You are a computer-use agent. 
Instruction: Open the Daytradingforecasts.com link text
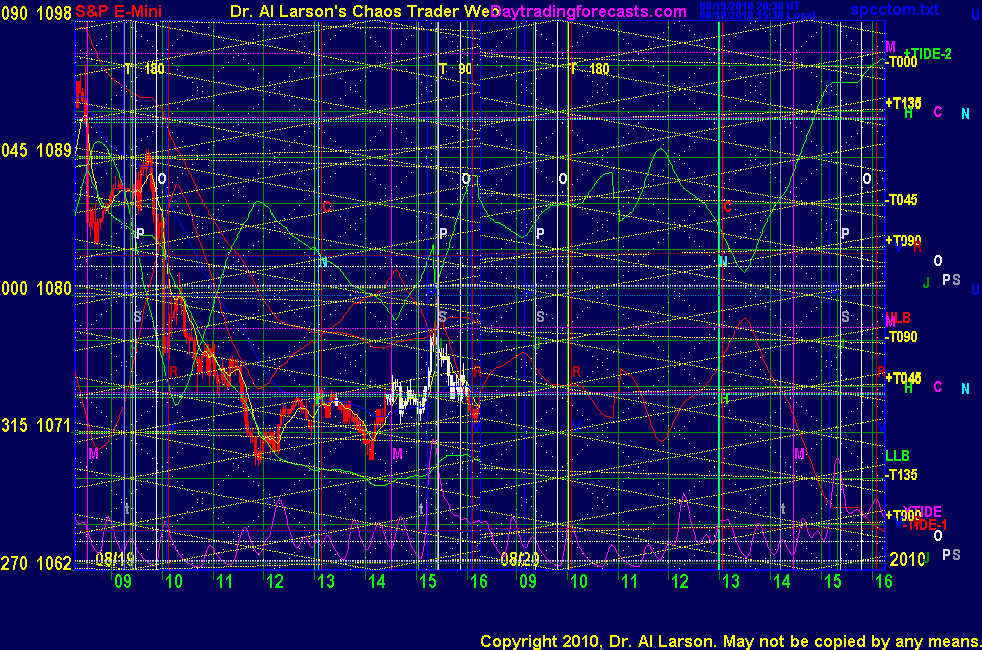coord(589,11)
